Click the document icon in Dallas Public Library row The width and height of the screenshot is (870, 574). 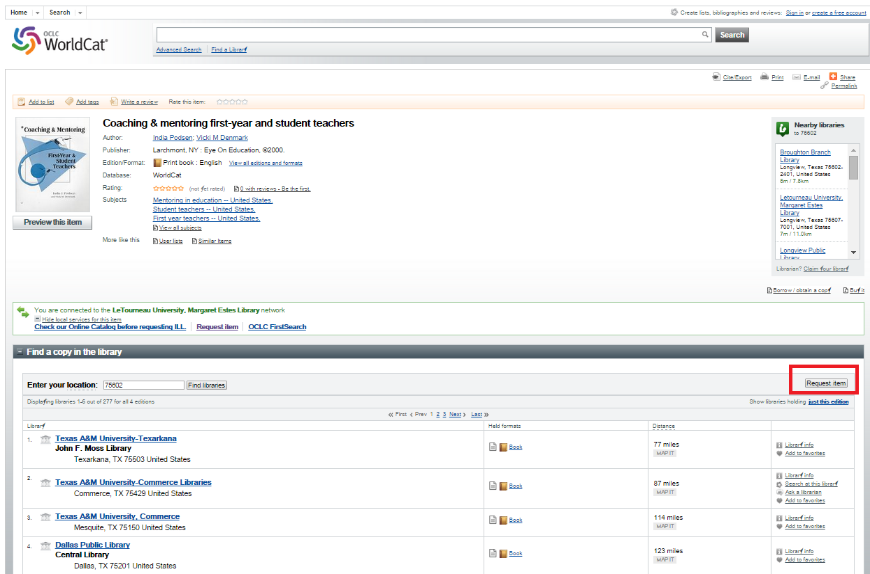pyautogui.click(x=493, y=553)
